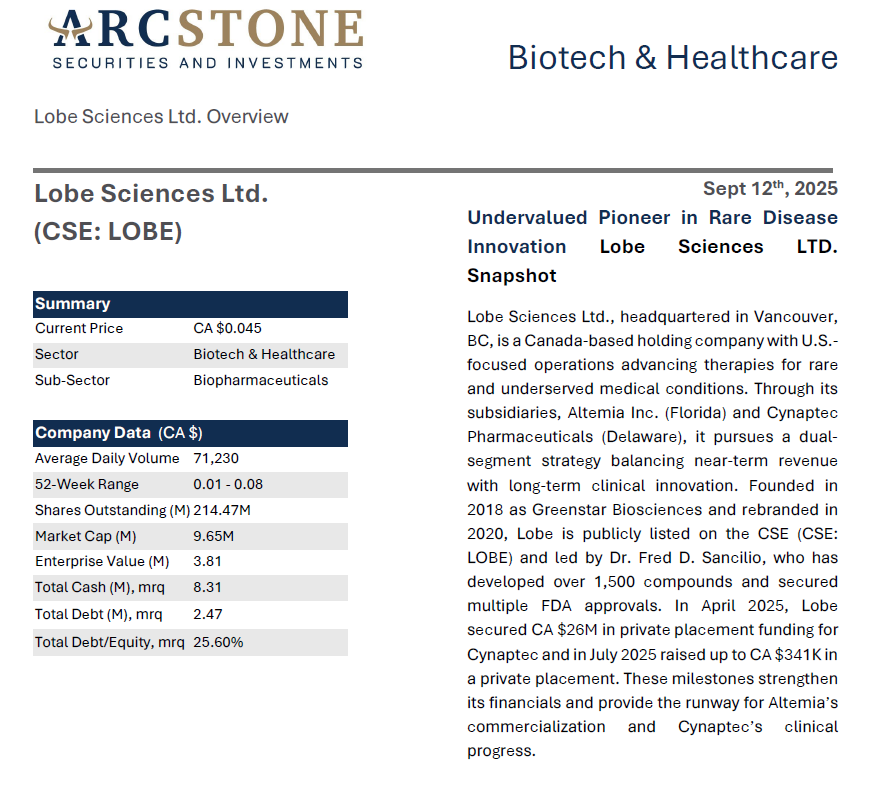The width and height of the screenshot is (880, 796).
Task: Select the Sector row label
Action: [x=57, y=355]
